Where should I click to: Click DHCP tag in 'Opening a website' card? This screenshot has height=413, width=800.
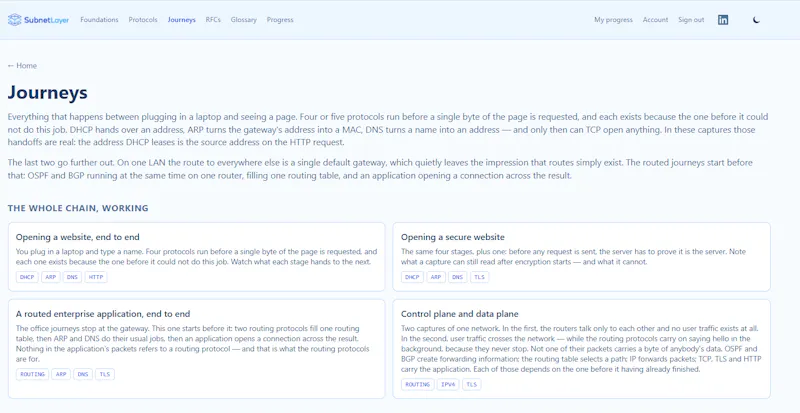point(27,277)
